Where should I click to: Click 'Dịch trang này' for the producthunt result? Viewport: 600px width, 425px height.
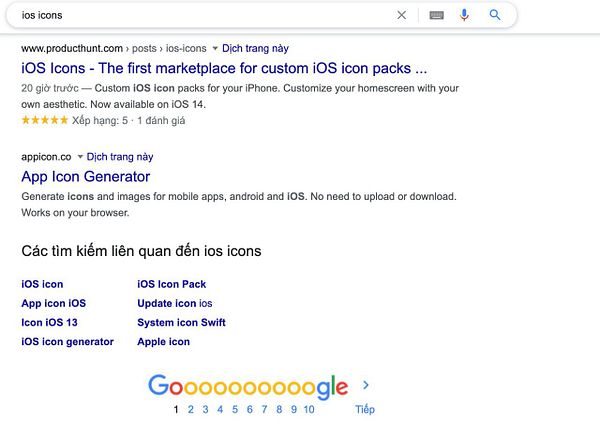pyautogui.click(x=255, y=49)
